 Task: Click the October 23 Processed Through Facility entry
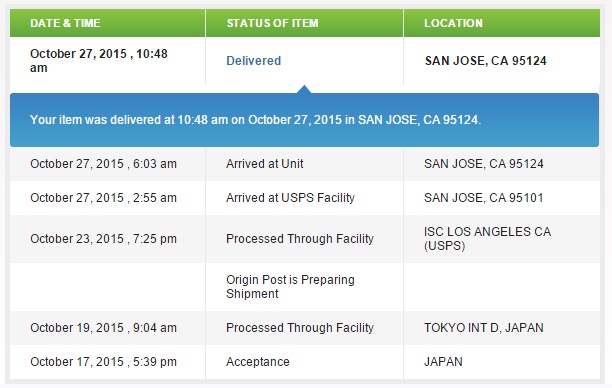coord(300,238)
